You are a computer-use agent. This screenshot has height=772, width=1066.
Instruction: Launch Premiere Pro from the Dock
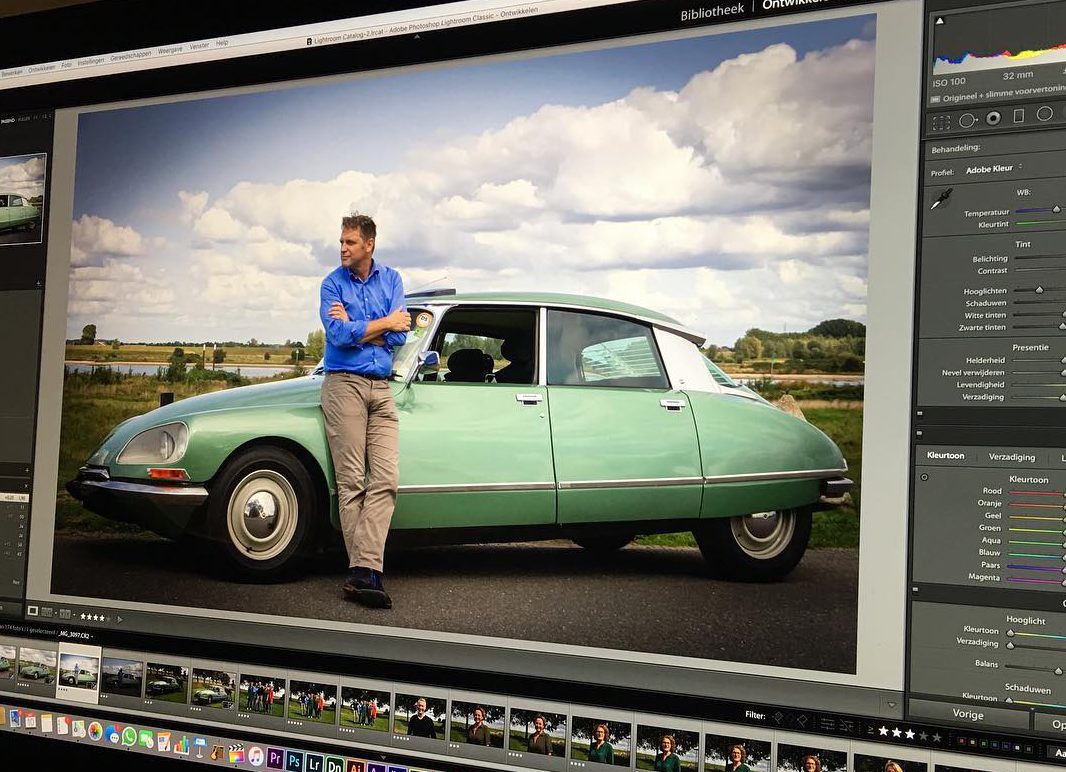[275, 758]
